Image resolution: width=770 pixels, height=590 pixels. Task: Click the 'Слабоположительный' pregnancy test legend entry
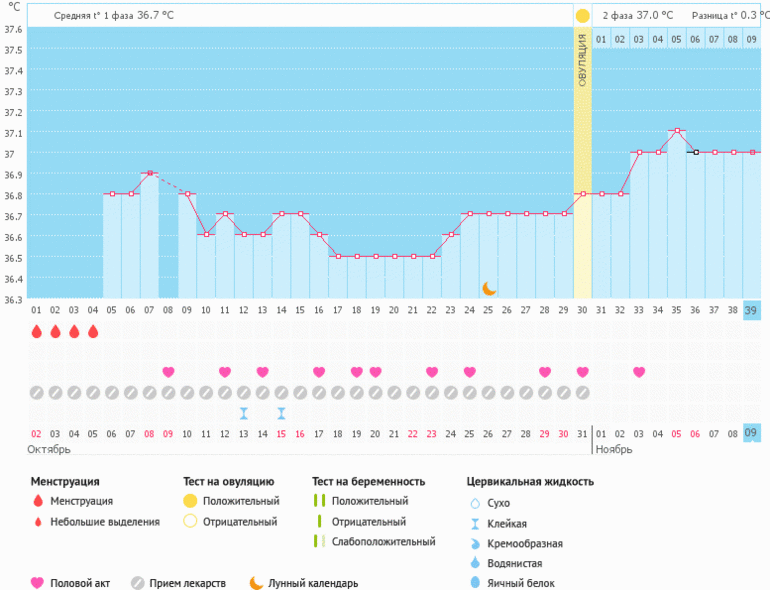click(x=383, y=541)
